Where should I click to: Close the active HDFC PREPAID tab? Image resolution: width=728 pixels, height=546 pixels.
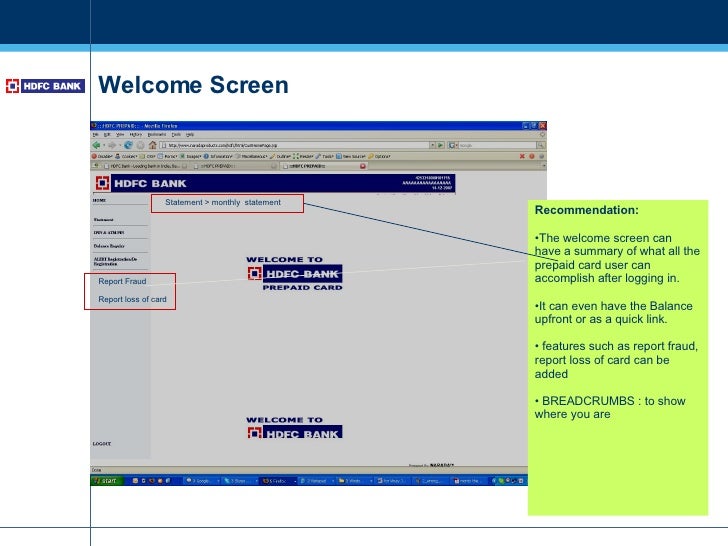[x=363, y=166]
